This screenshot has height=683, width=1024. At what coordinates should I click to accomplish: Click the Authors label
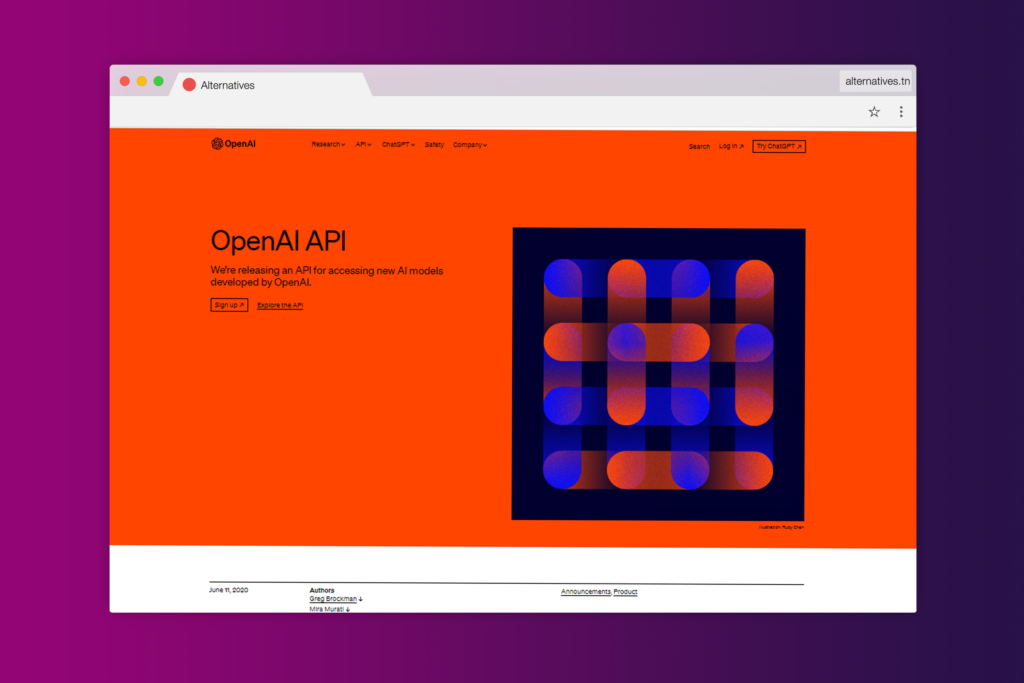click(322, 590)
